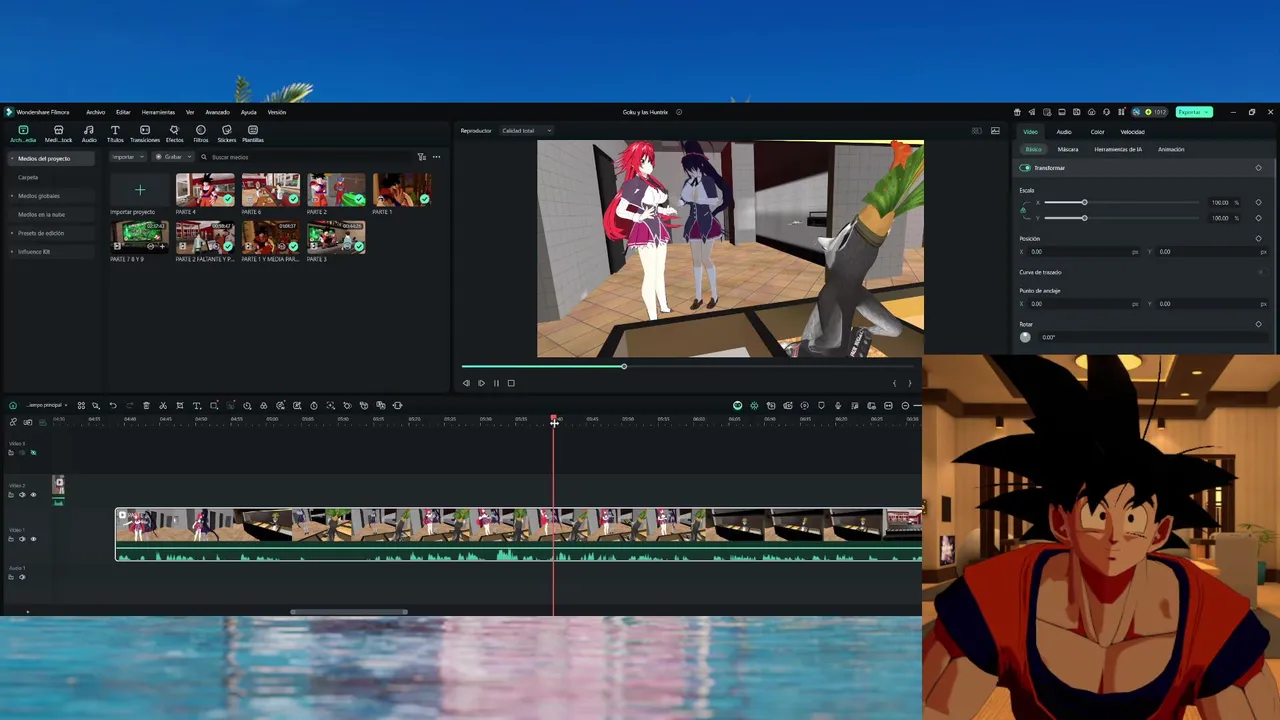
Task: Click the Buscar medios search field
Action: [x=305, y=157]
